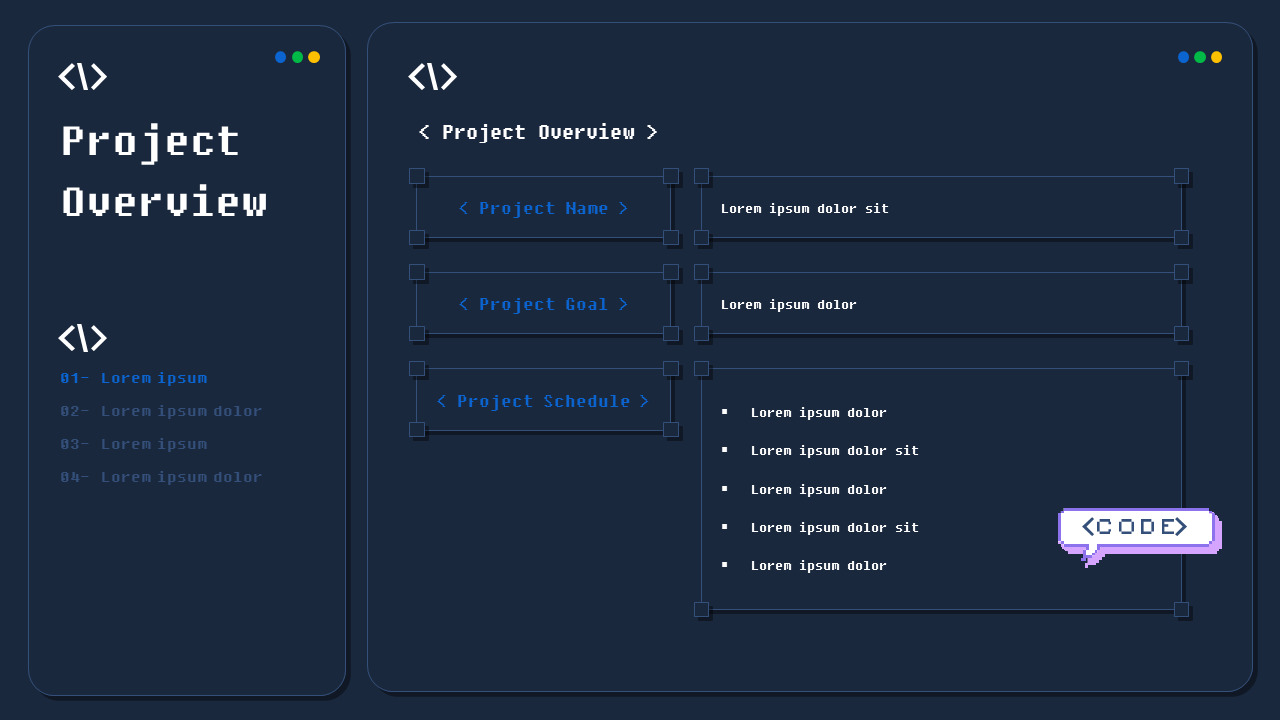Click the green dot on the right panel

1199,57
